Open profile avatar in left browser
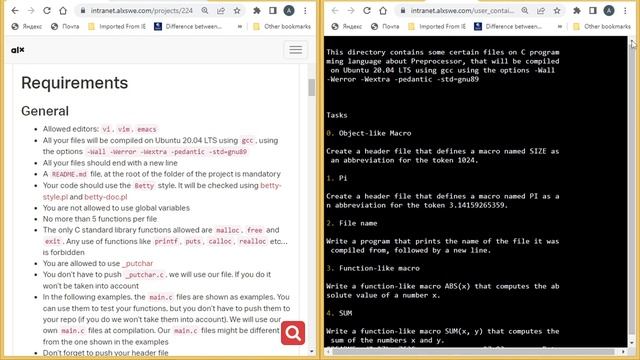 tap(289, 11)
